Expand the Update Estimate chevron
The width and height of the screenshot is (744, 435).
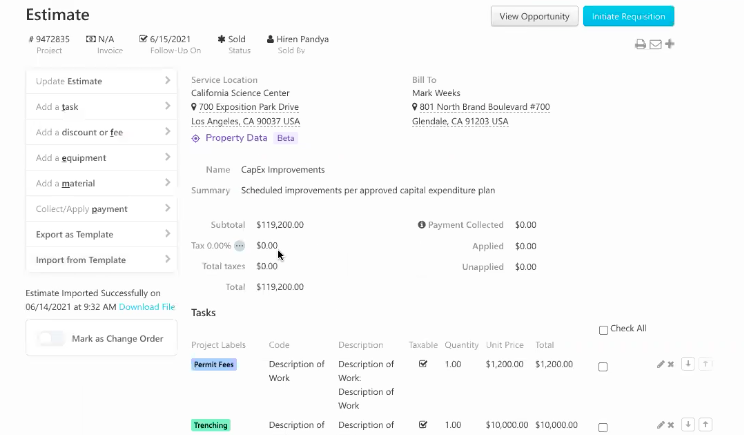click(x=167, y=81)
